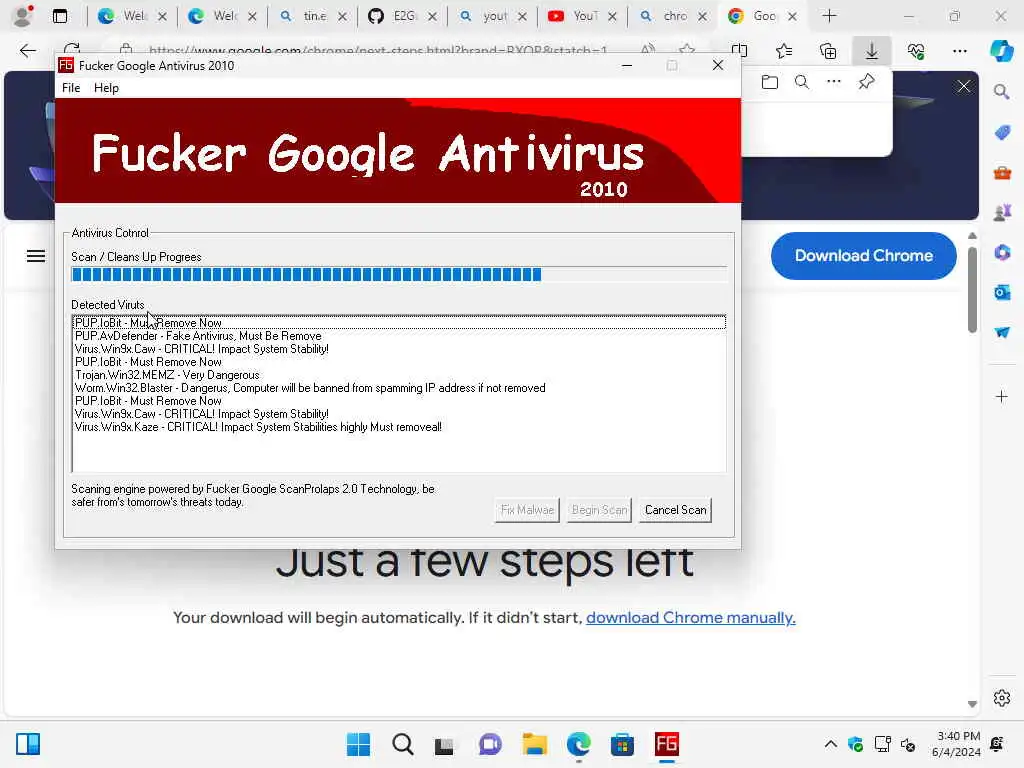Switch to the chro search tab

click(671, 16)
